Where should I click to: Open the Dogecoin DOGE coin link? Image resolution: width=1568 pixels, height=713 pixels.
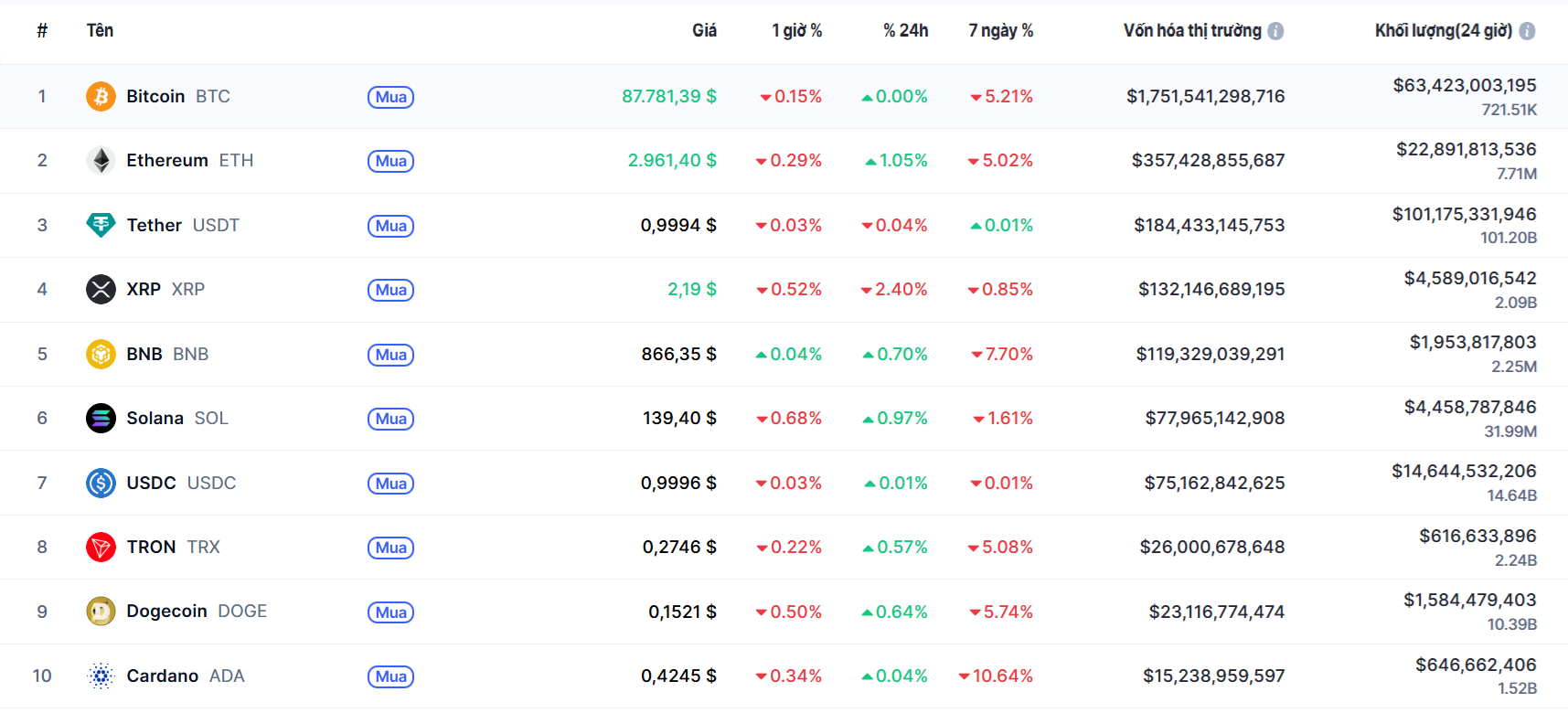197,612
